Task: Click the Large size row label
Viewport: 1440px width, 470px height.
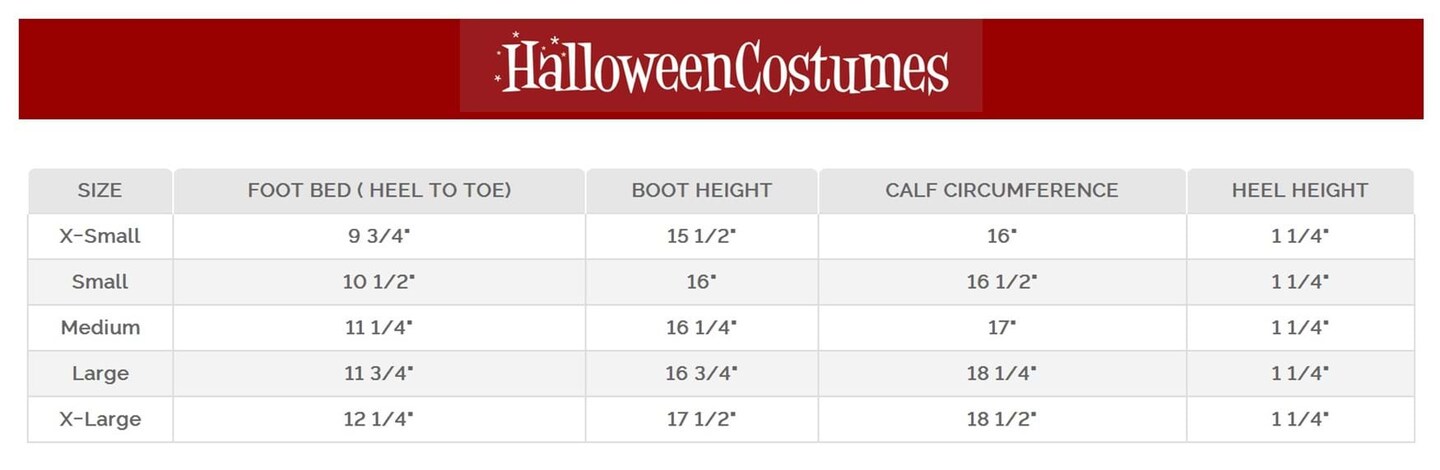Action: pos(100,374)
